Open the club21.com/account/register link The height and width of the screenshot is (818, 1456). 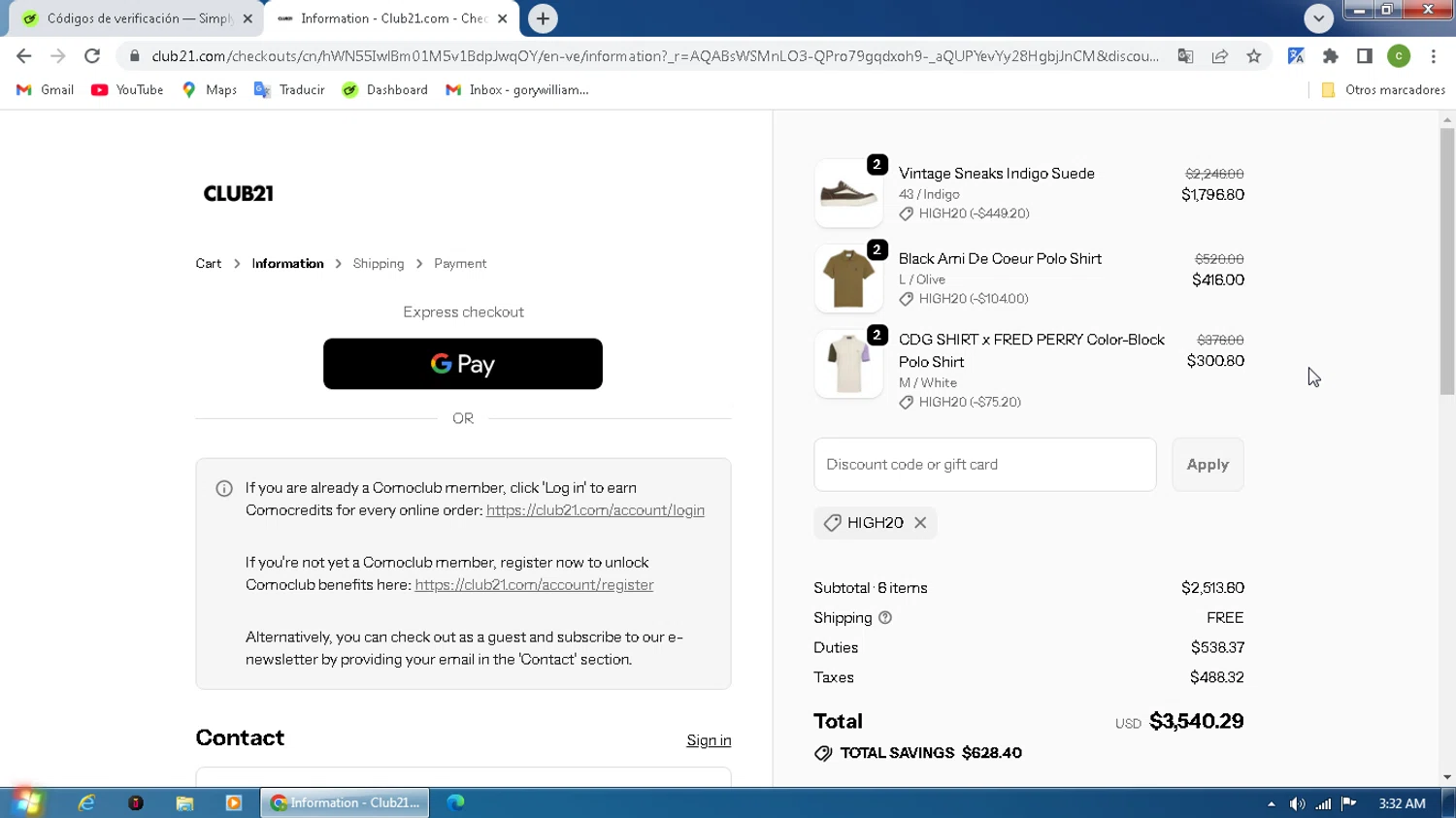pyautogui.click(x=534, y=585)
